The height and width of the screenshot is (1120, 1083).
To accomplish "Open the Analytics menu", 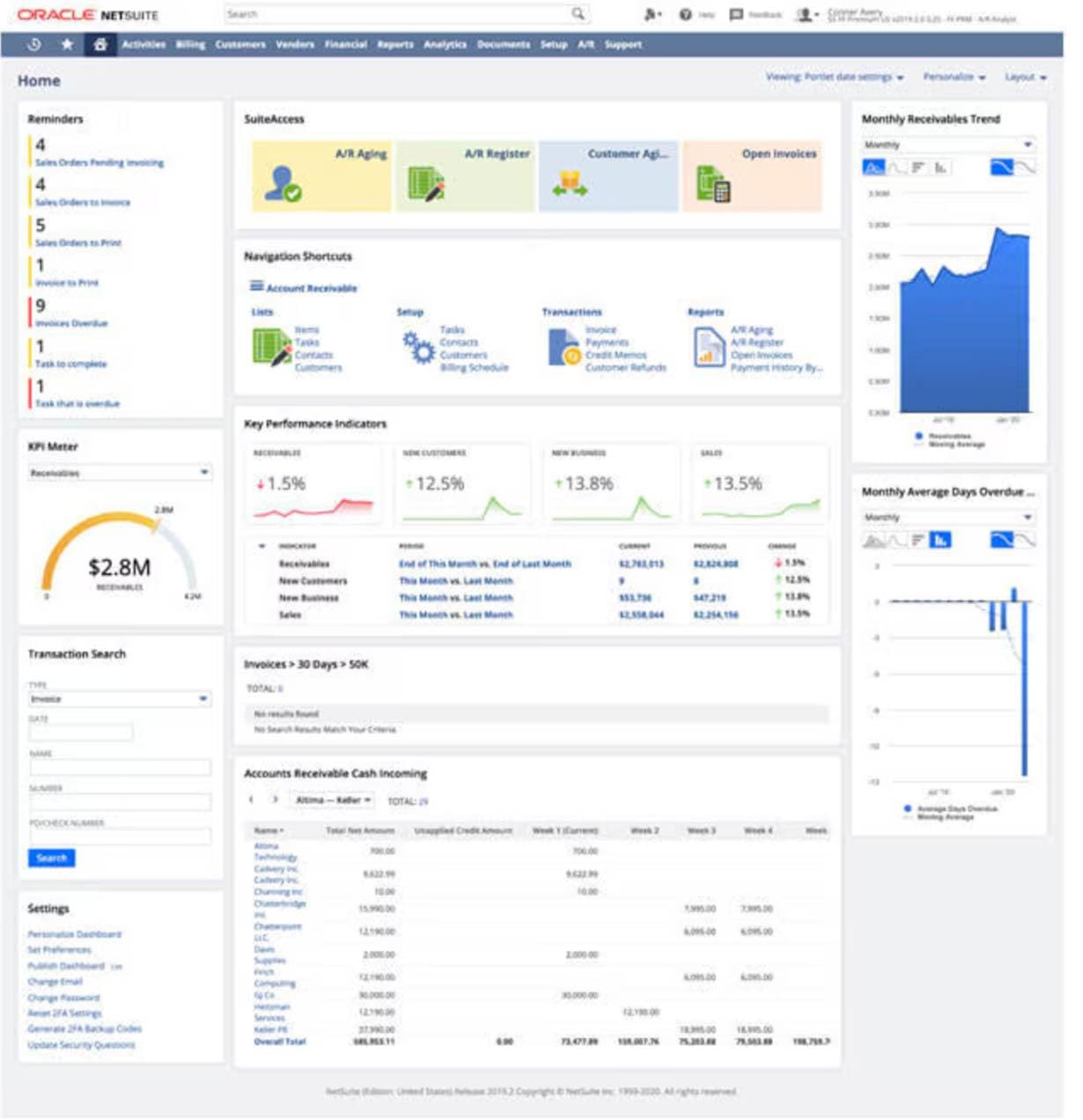I will (446, 44).
